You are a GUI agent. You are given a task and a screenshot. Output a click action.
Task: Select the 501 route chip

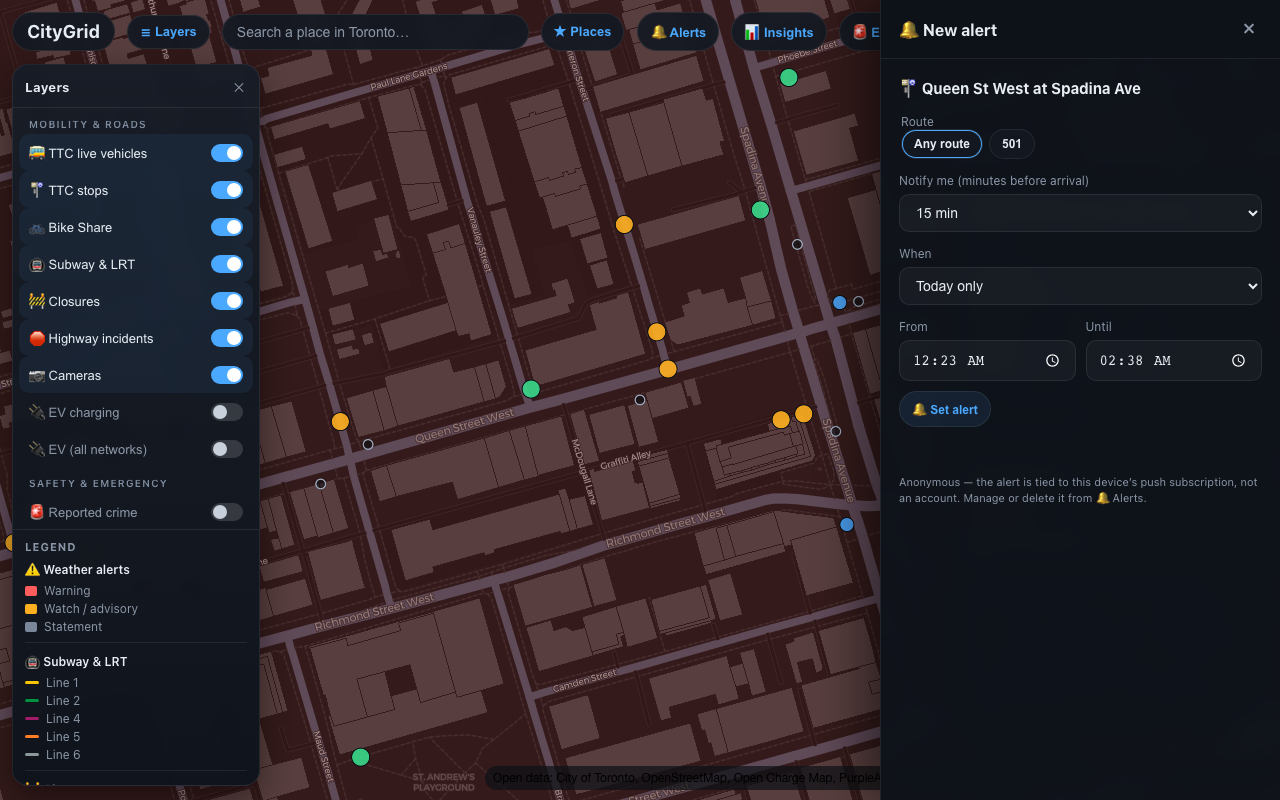[x=1012, y=144]
